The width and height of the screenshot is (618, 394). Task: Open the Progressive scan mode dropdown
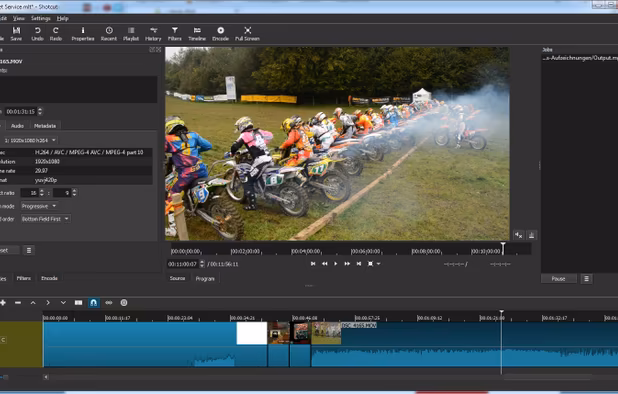click(x=39, y=206)
